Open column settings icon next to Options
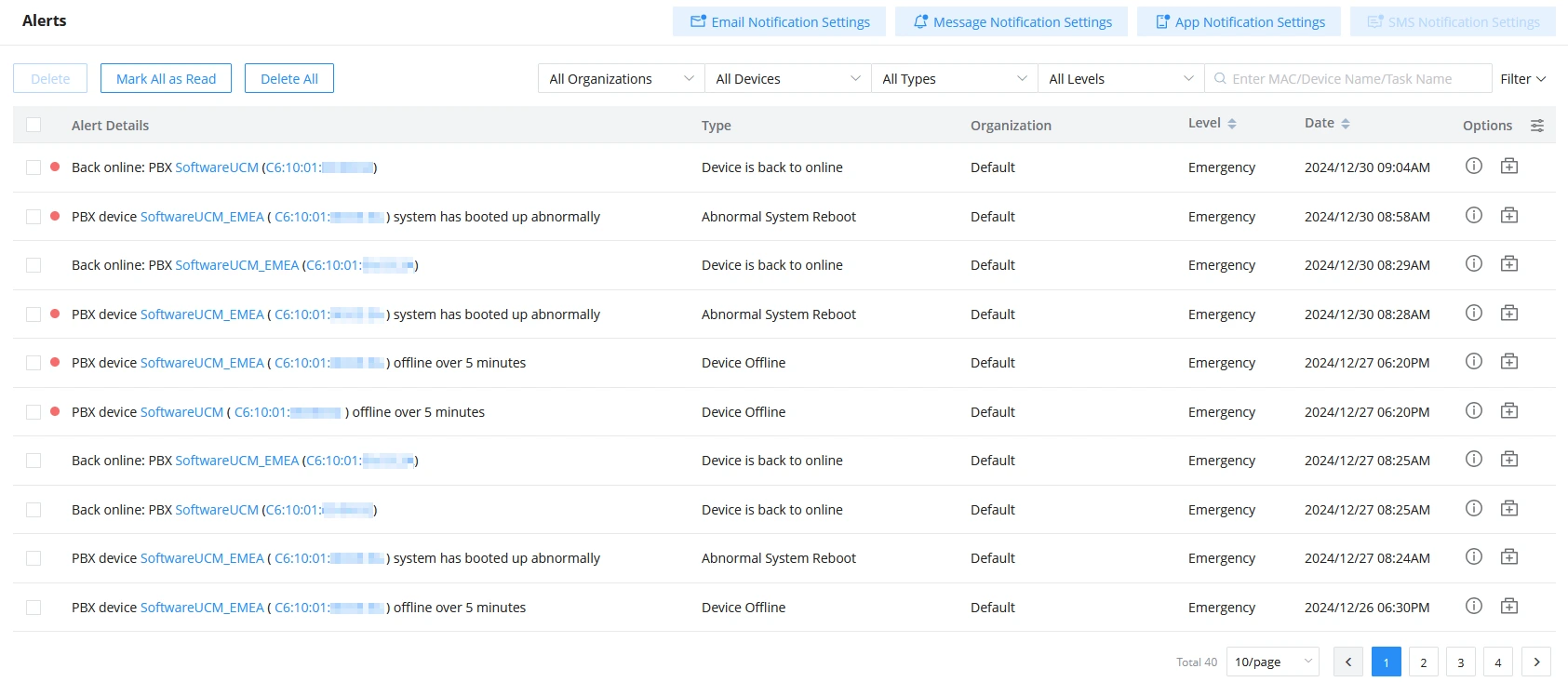Screen dimensions: 1568x682 [x=1537, y=126]
